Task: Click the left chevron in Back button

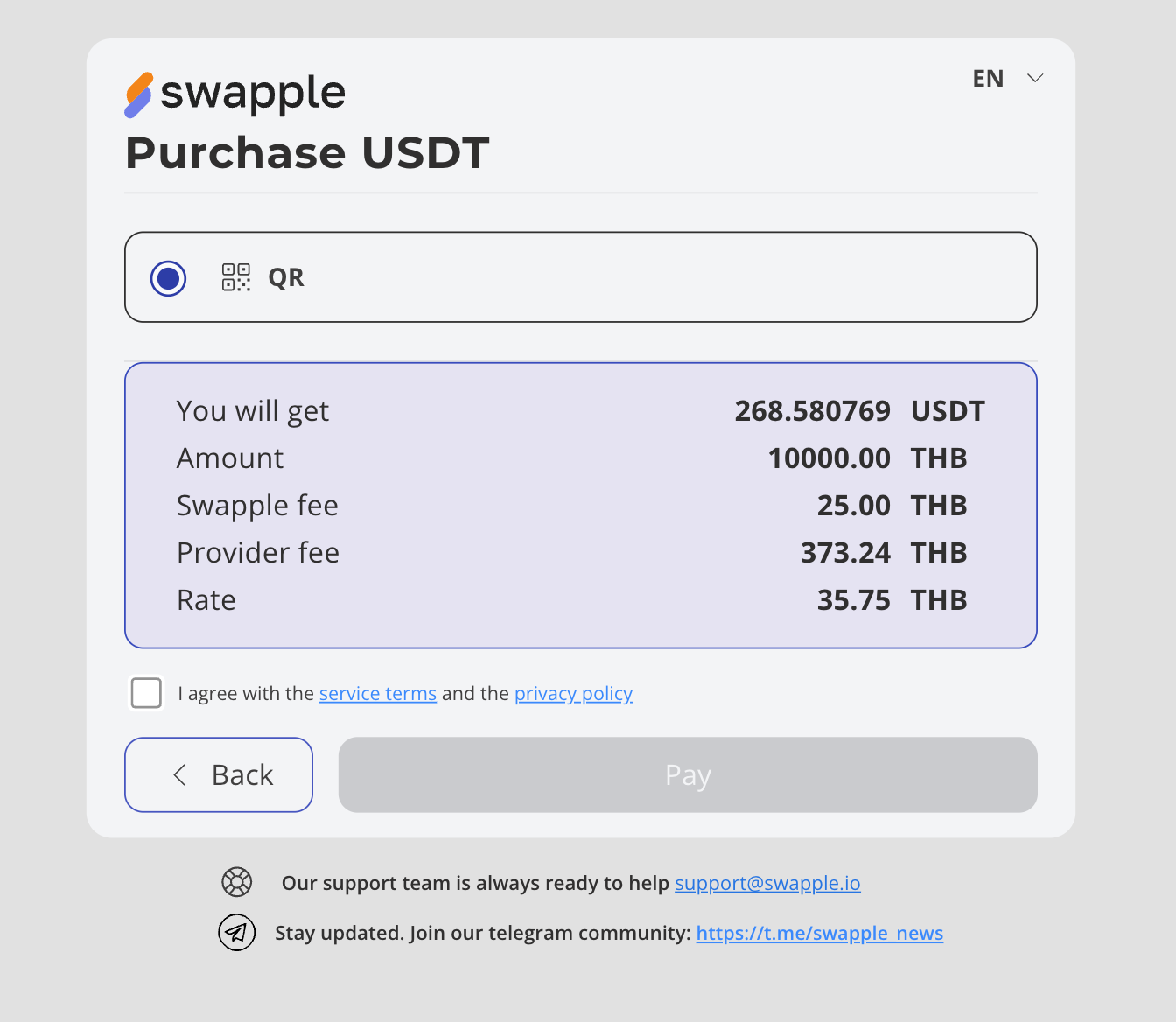Action: click(x=180, y=774)
